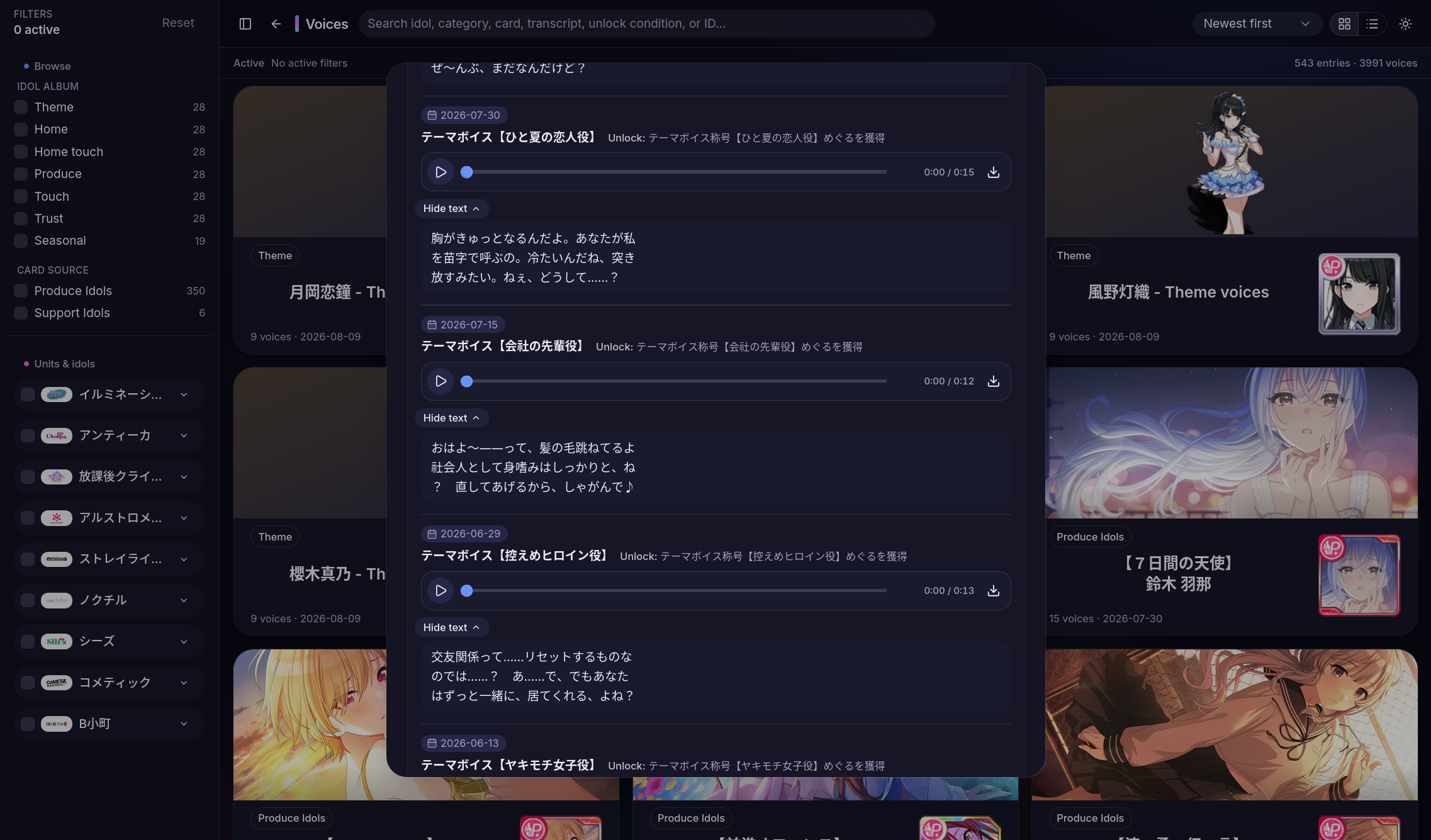Focus the voice search input field
The image size is (1431, 840).
pyautogui.click(x=647, y=24)
